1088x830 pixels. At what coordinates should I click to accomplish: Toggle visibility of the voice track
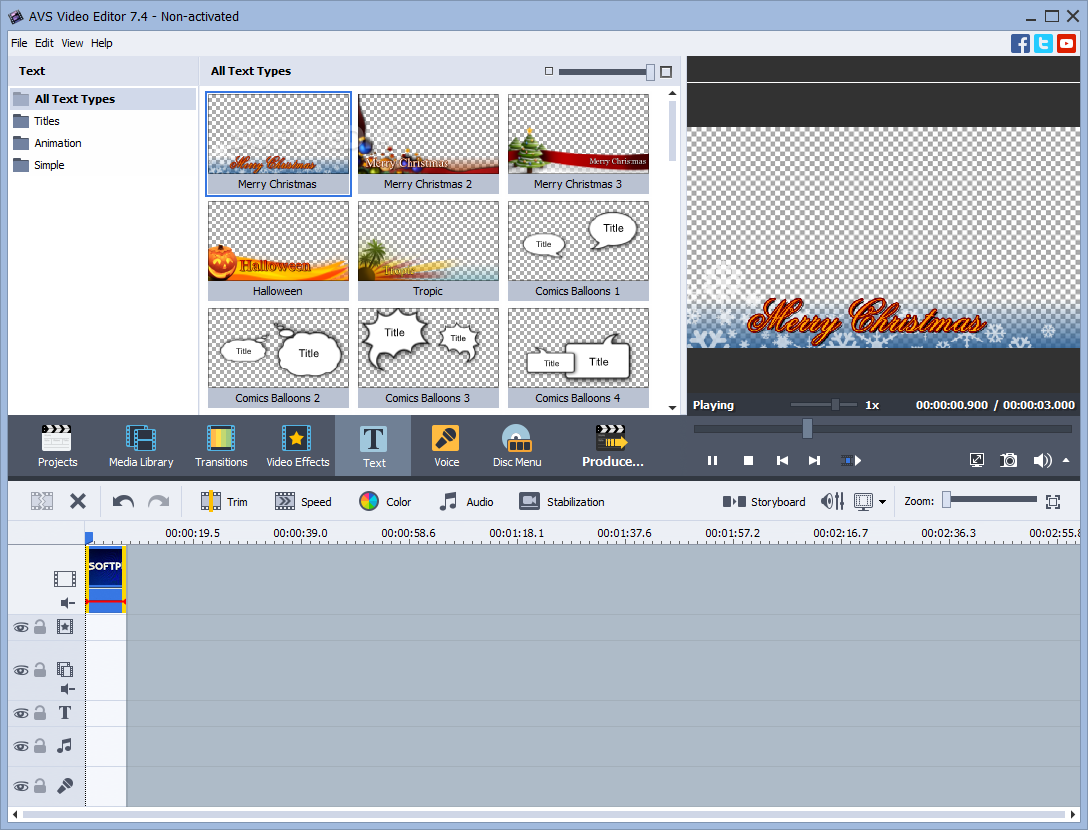[x=21, y=786]
